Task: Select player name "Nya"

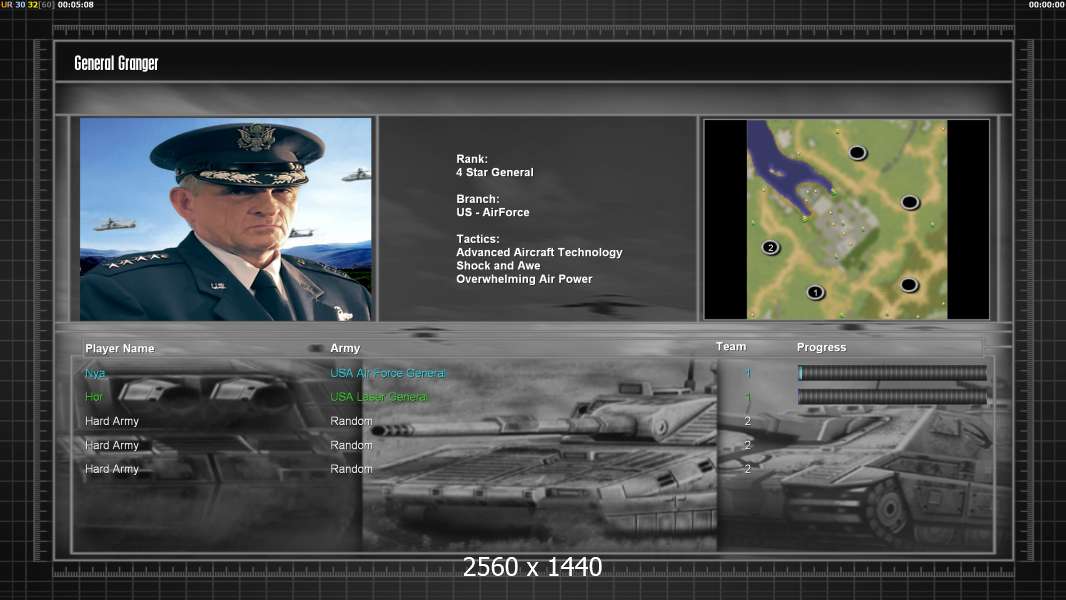Action: 95,374
